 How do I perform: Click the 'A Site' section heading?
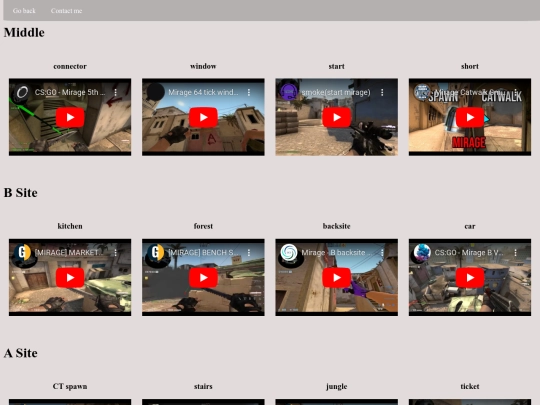point(21,353)
